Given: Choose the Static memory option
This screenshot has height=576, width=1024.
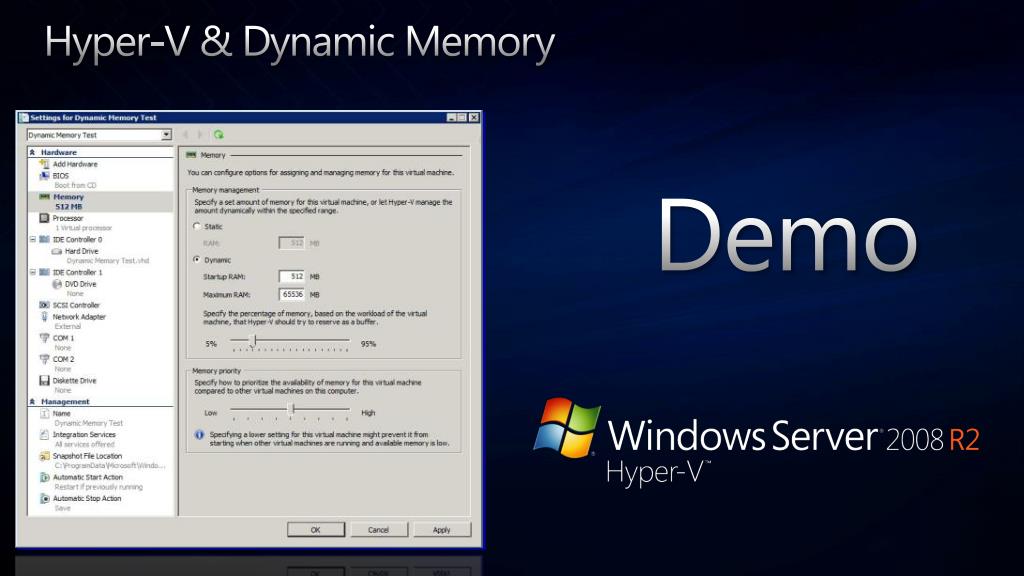Looking at the screenshot, I should click(197, 227).
